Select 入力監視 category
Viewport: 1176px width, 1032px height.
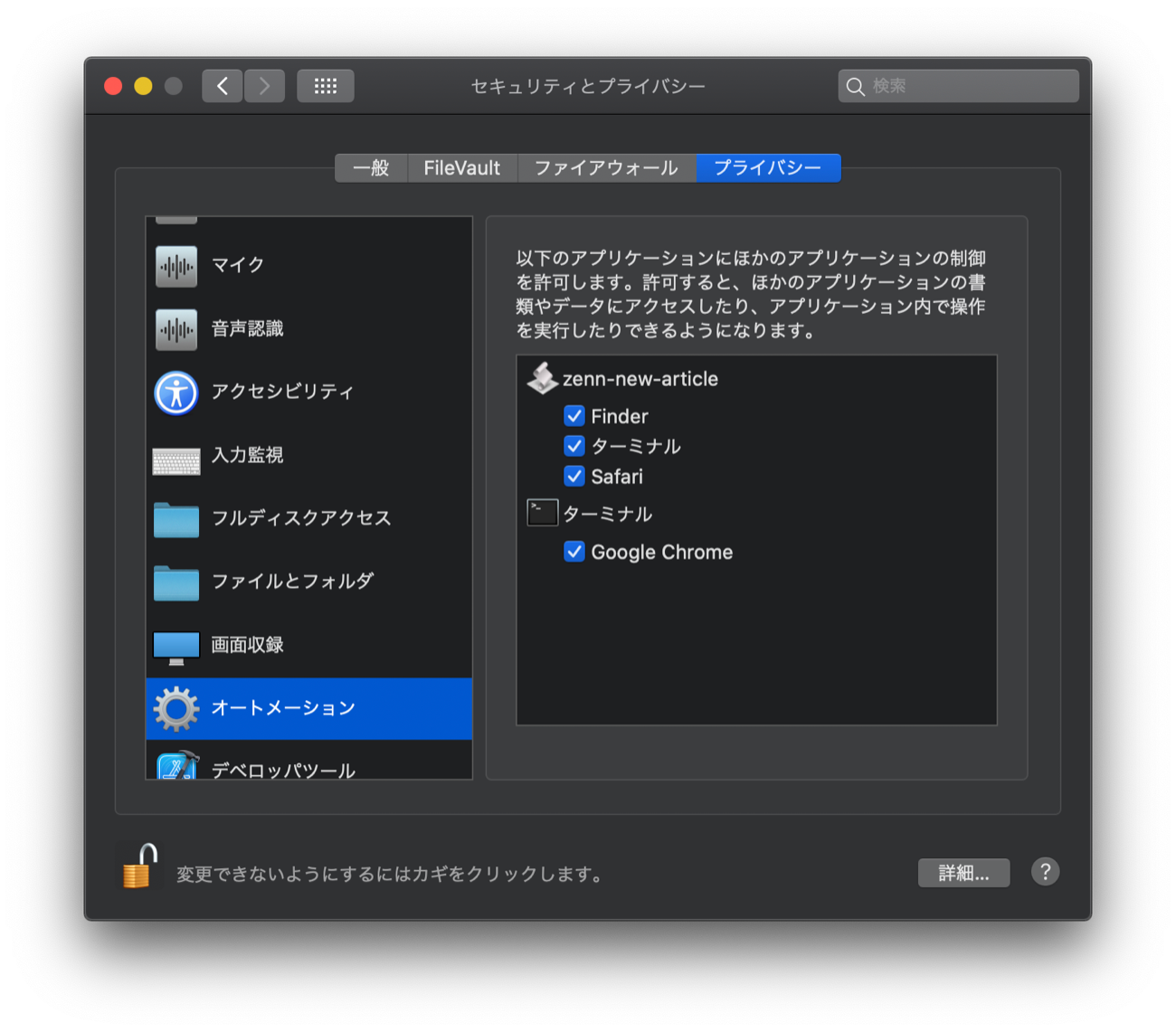tap(309, 456)
